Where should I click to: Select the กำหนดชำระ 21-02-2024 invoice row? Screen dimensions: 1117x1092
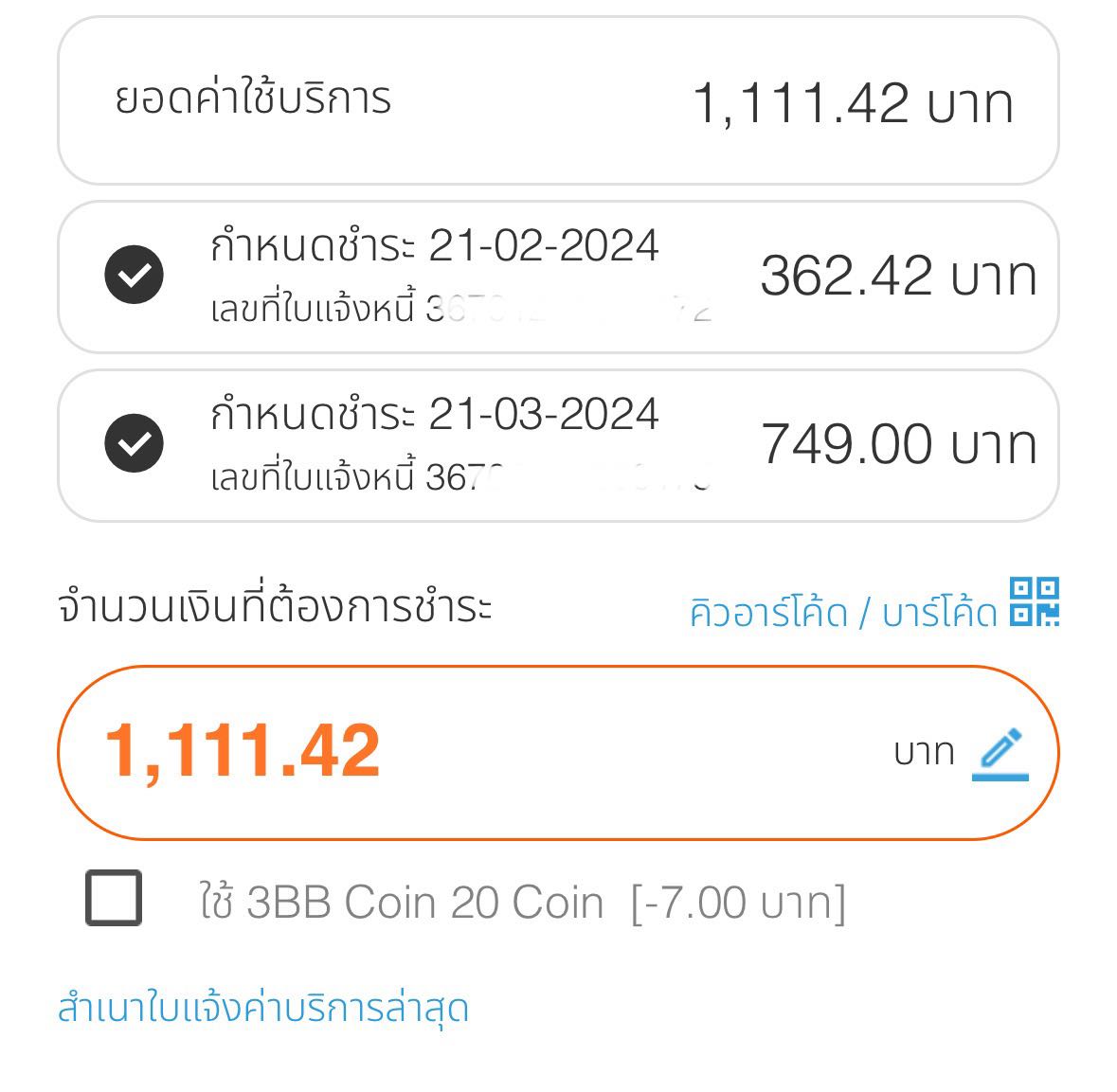[558, 277]
